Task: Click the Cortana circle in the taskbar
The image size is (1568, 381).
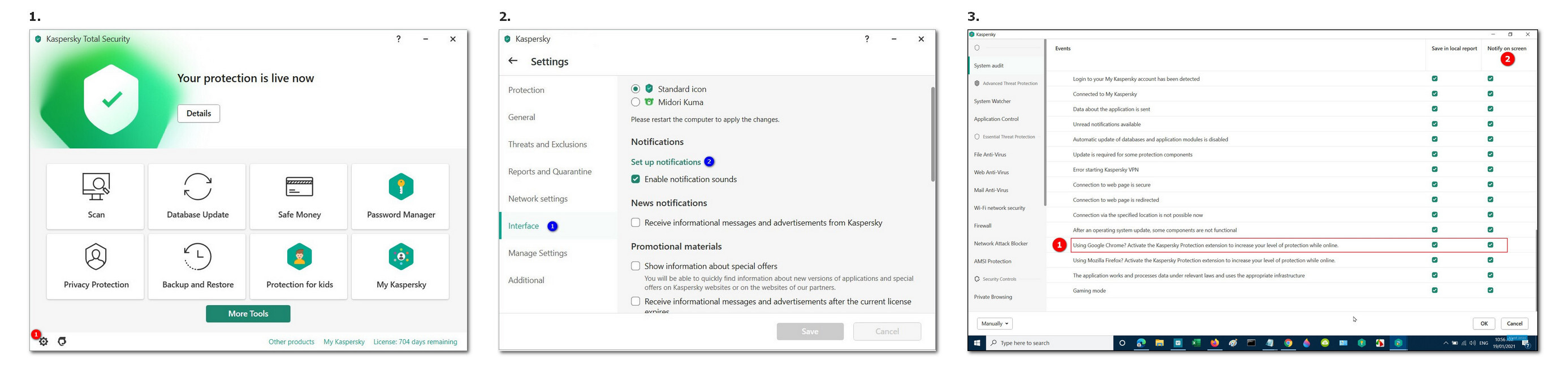Action: [x=1122, y=343]
